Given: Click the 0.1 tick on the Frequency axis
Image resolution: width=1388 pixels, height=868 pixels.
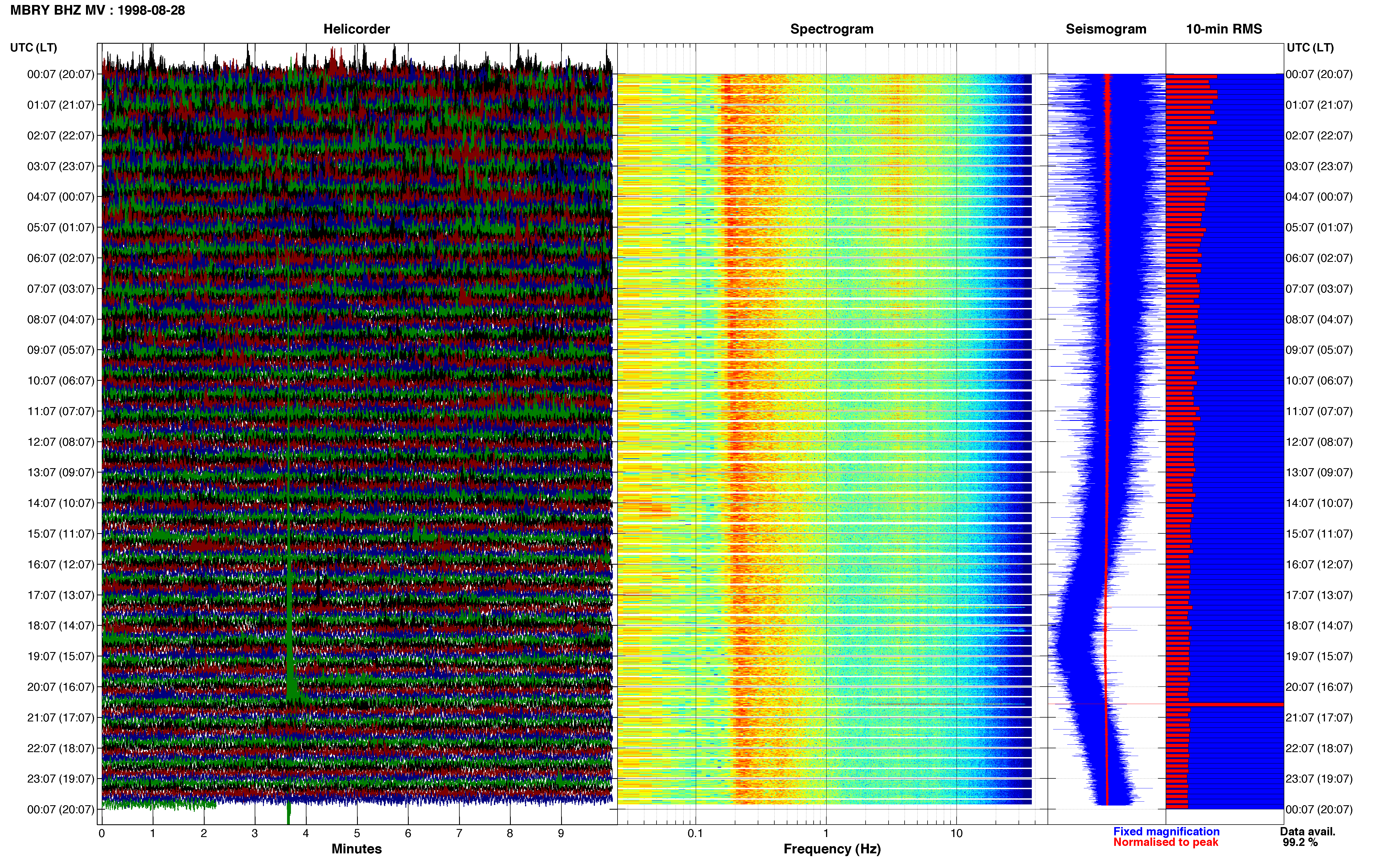Looking at the screenshot, I should coord(695,833).
